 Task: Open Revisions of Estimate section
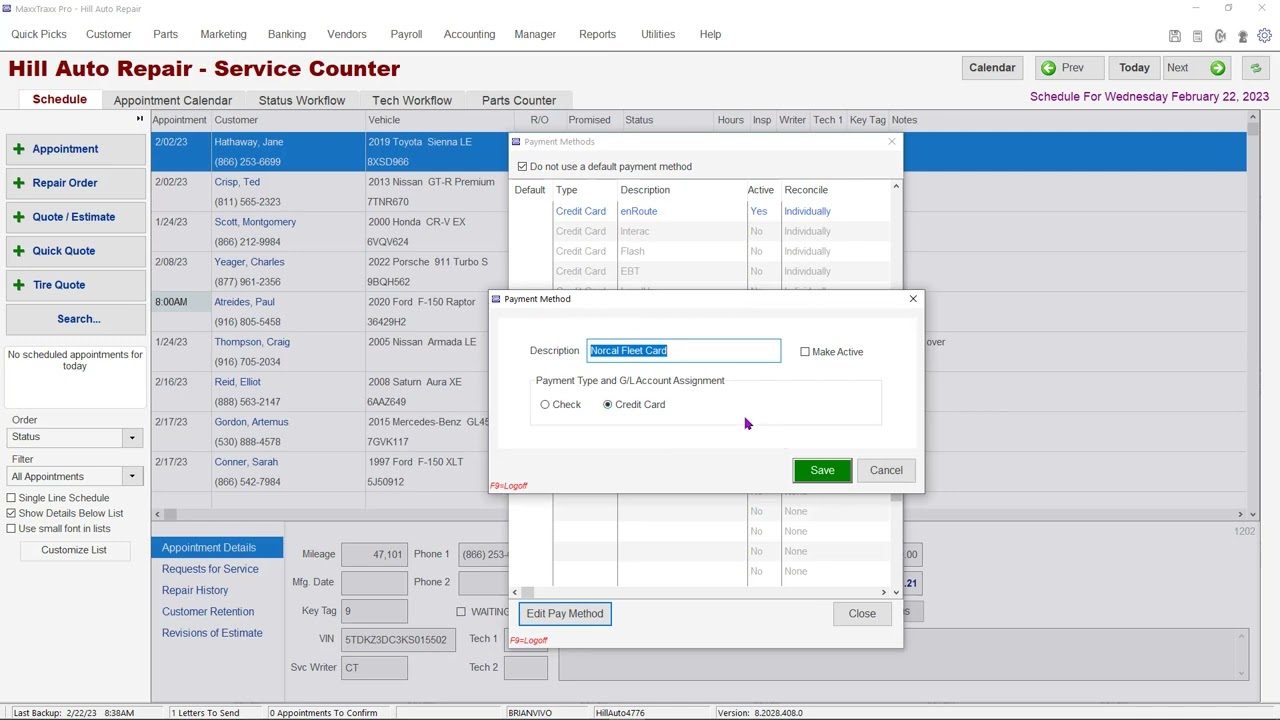pyautogui.click(x=212, y=633)
